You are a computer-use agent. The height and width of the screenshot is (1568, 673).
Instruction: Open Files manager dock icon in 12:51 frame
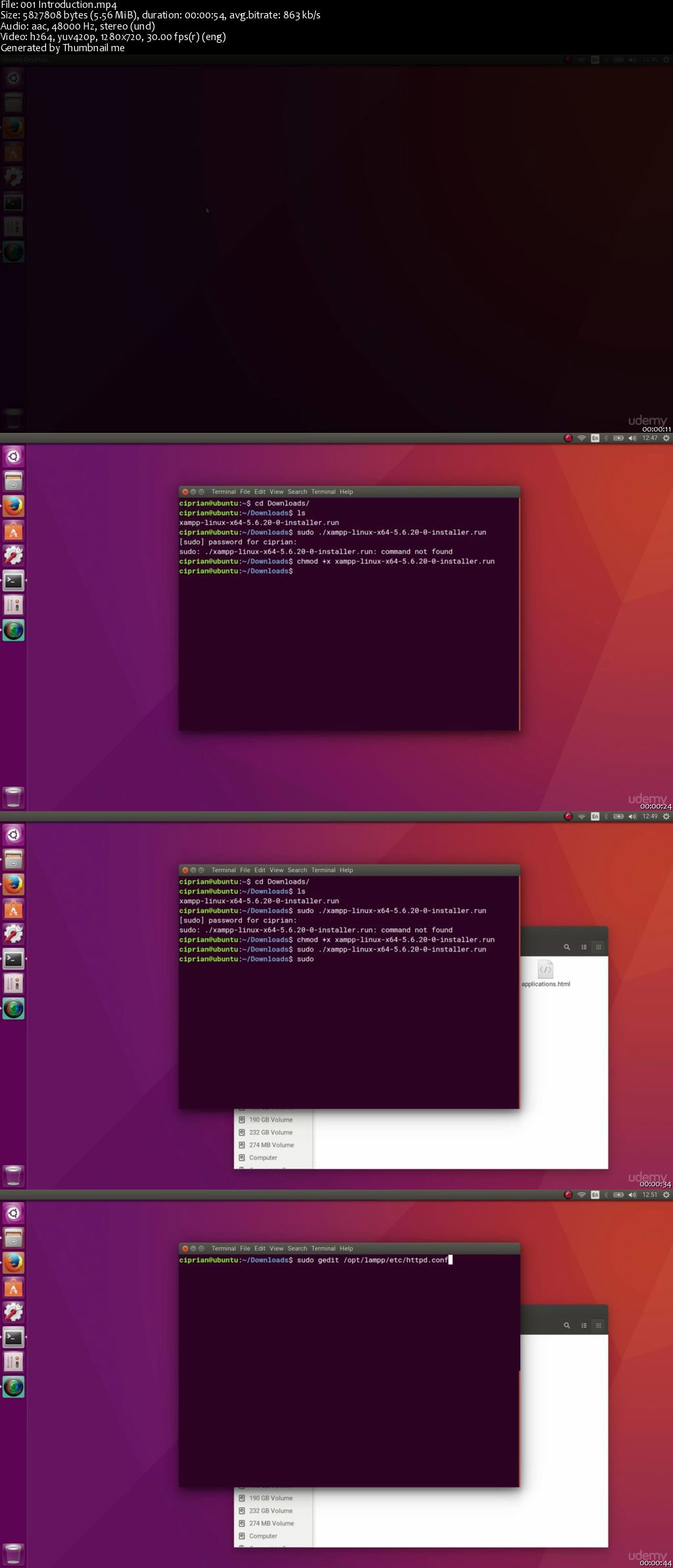coord(13,1238)
